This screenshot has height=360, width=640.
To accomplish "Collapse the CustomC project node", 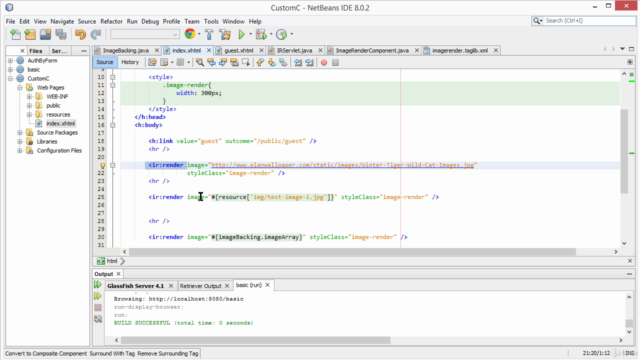I will coord(10,78).
